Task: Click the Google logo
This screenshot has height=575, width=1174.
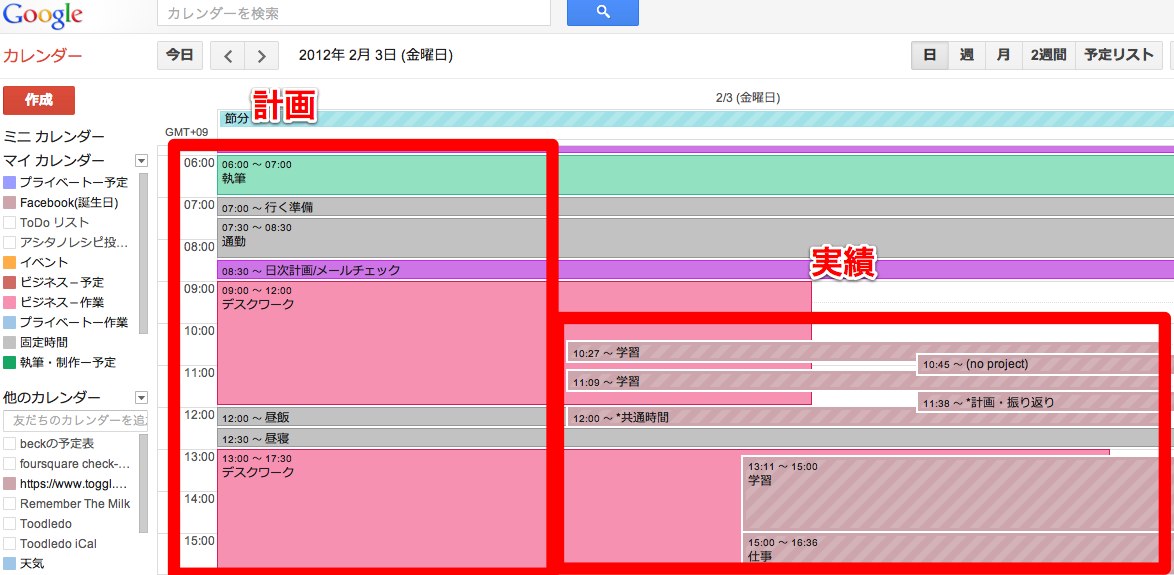Action: click(42, 15)
